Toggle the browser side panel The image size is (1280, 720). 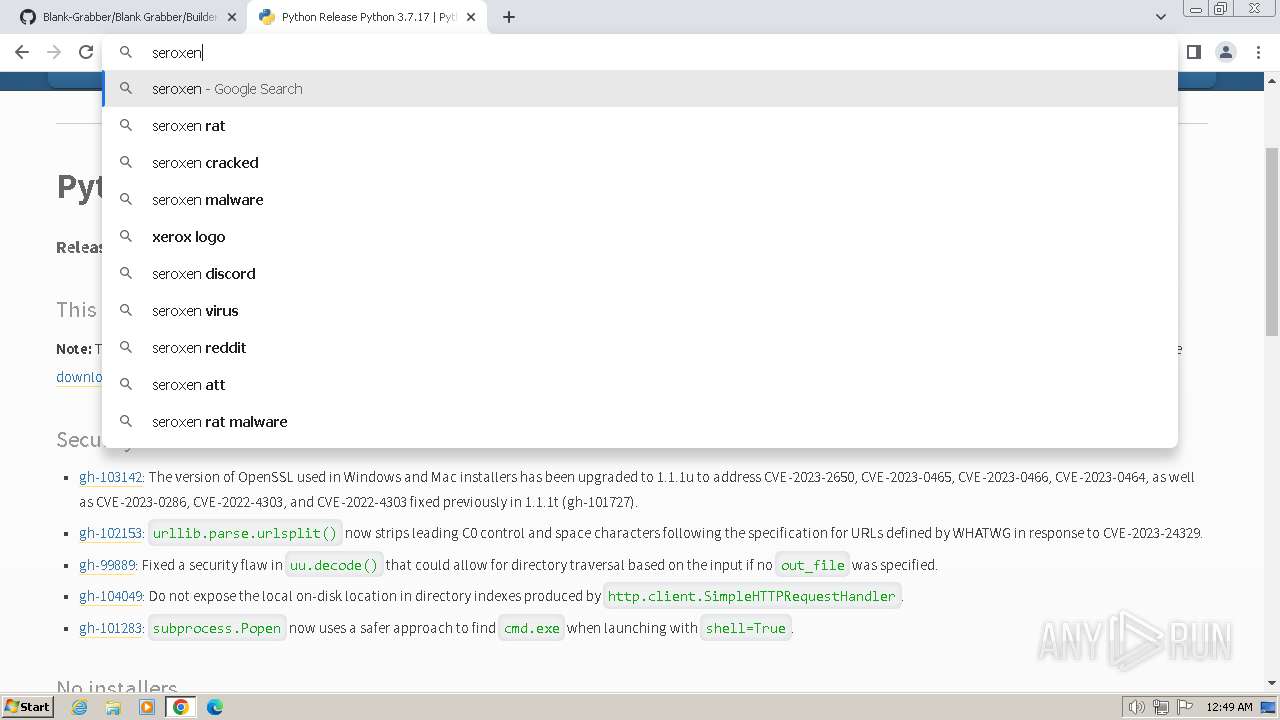[1193, 52]
